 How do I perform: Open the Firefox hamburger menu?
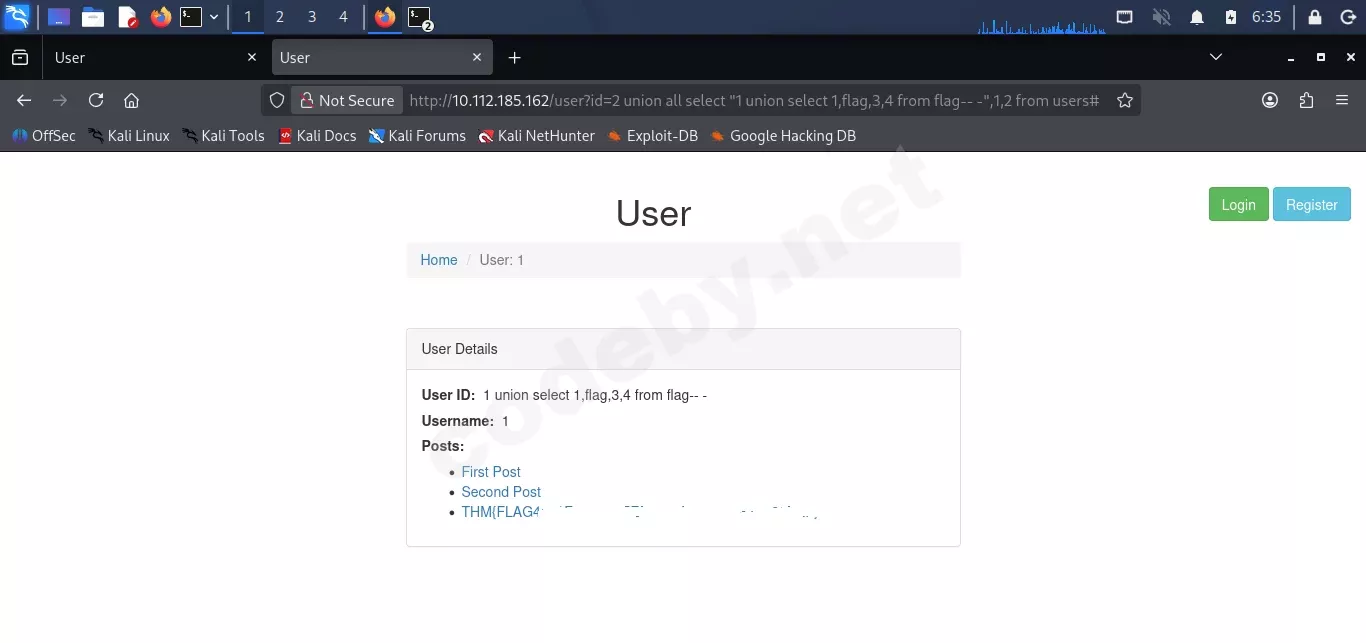point(1342,100)
